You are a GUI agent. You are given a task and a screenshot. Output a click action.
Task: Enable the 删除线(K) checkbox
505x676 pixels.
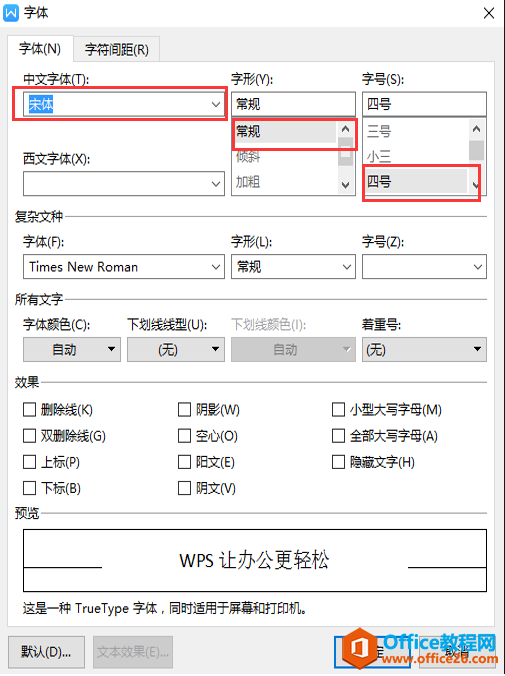click(29, 410)
